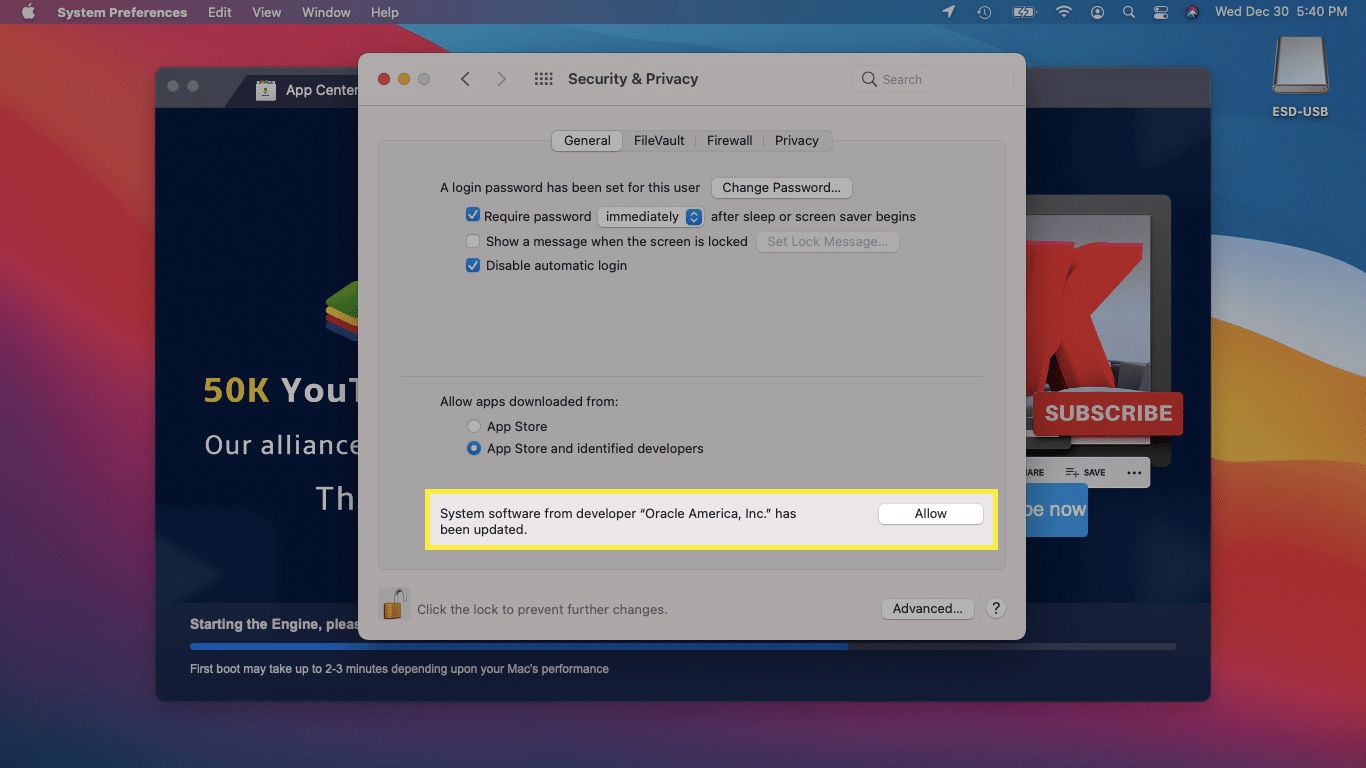
Task: Click the location services arrow in menu bar
Action: pos(949,12)
